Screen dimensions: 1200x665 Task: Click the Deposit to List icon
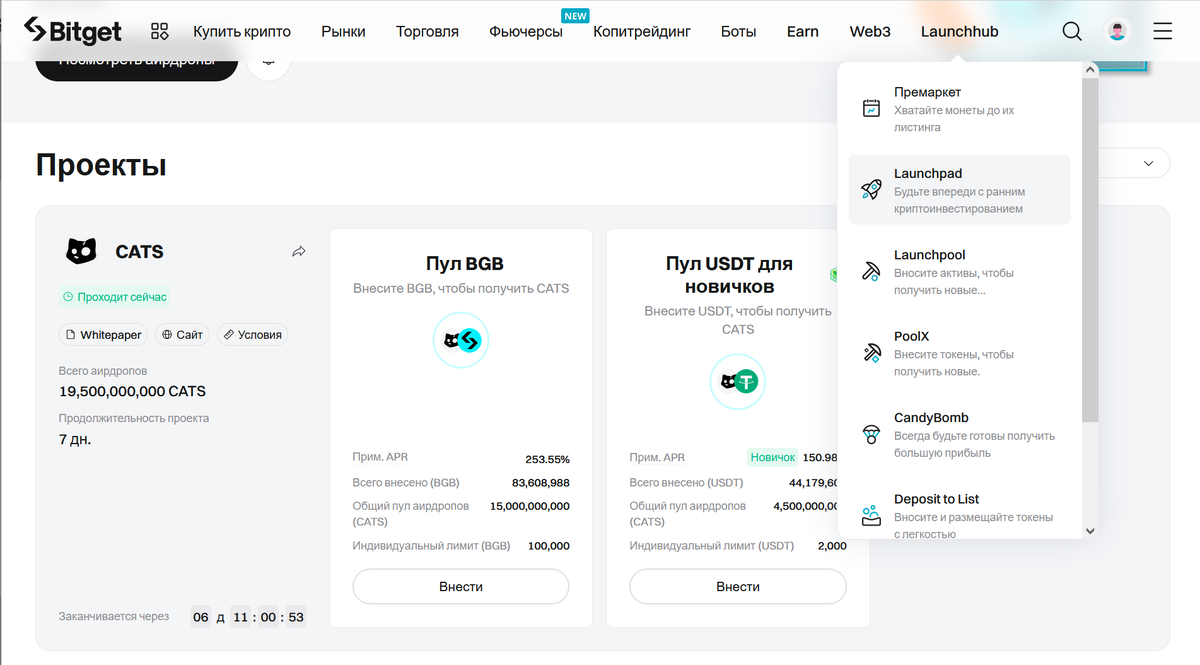(872, 515)
